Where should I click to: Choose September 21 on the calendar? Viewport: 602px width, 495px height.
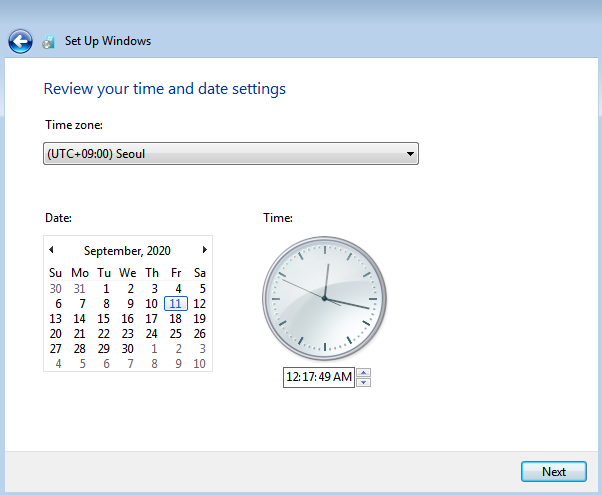click(79, 334)
